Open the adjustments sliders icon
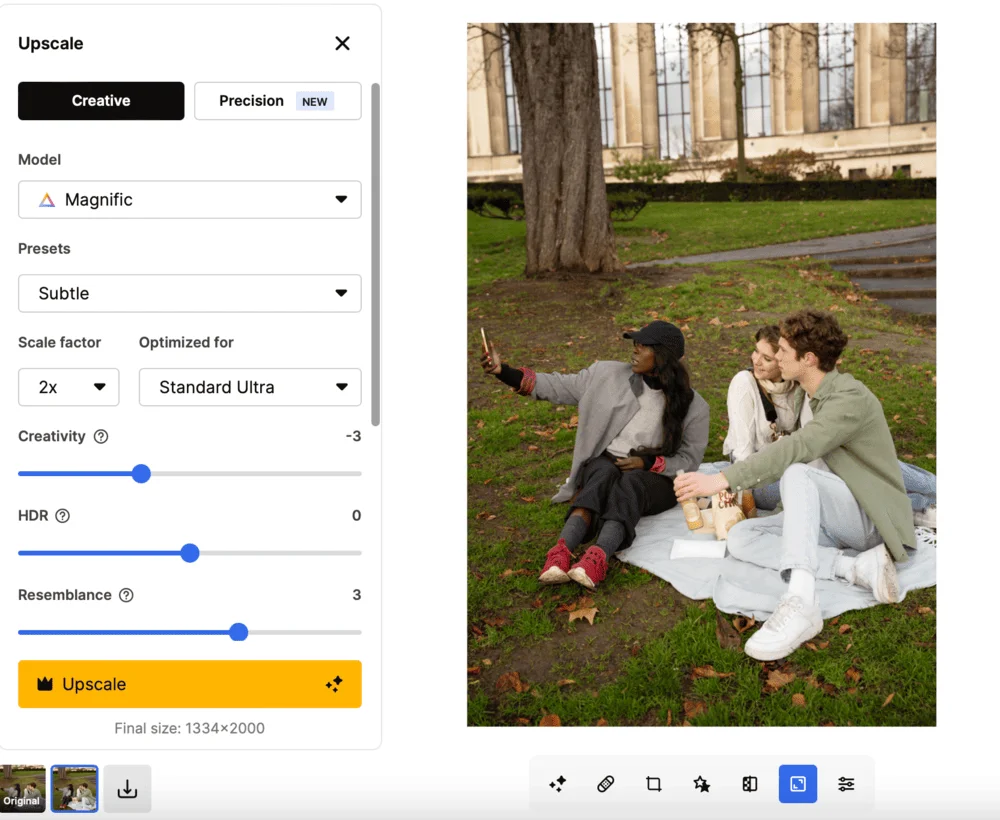Screen dimensions: 1000x820 tap(846, 784)
